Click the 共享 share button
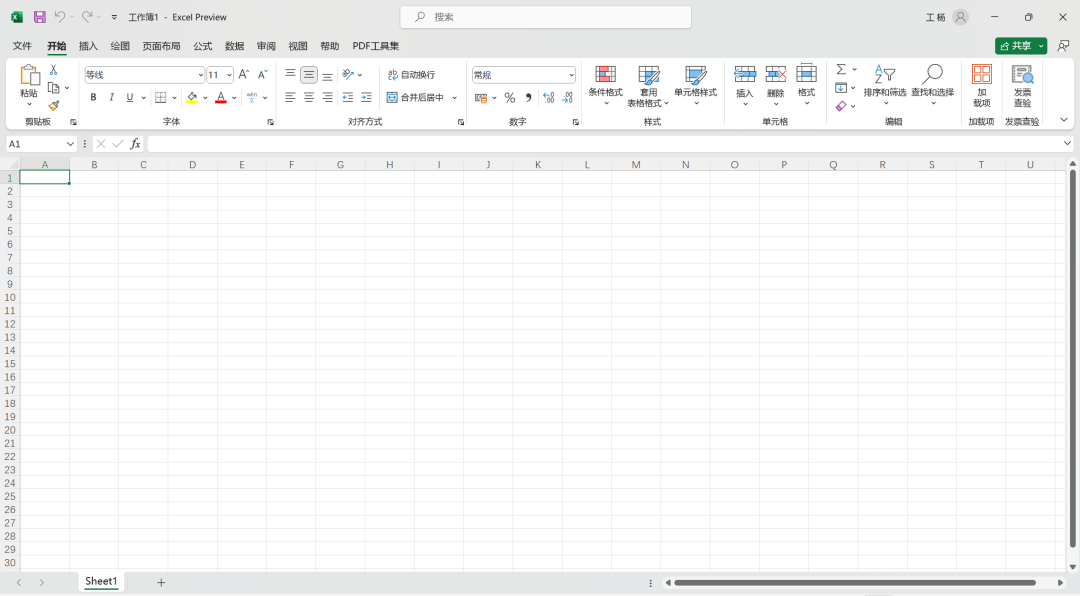The height and width of the screenshot is (596, 1080). point(1015,45)
